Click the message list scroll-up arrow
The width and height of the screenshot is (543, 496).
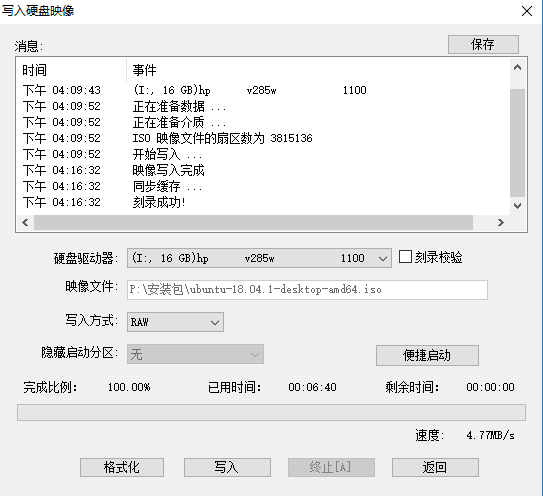click(517, 68)
